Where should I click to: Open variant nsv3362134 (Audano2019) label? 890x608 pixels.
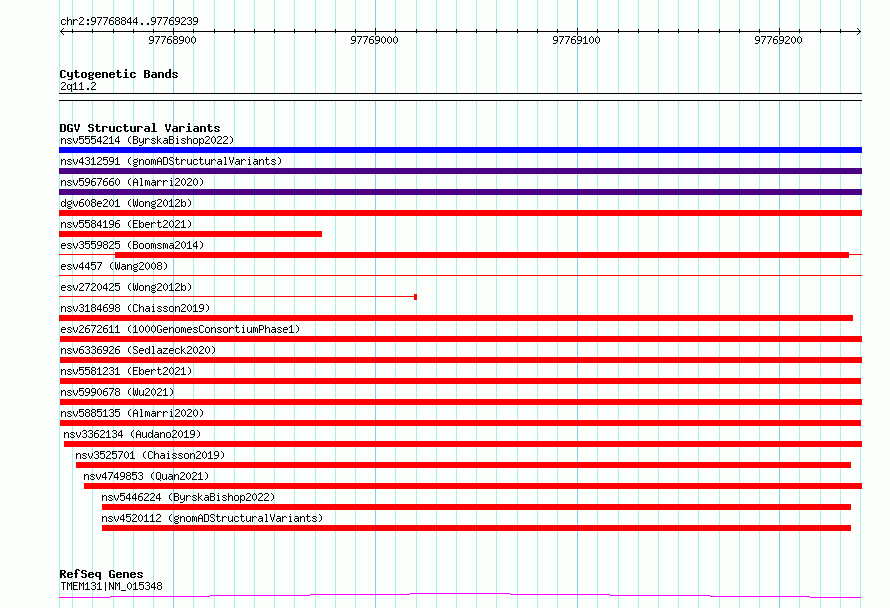pos(132,434)
